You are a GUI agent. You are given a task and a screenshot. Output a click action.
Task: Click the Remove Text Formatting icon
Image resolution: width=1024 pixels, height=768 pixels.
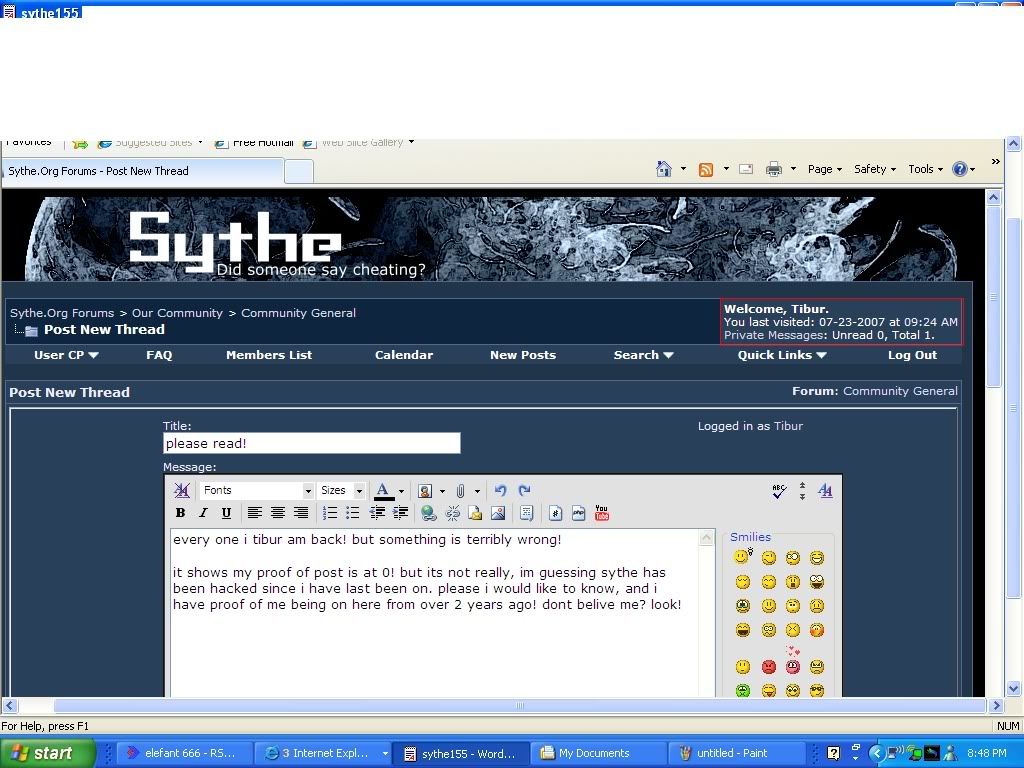point(182,490)
